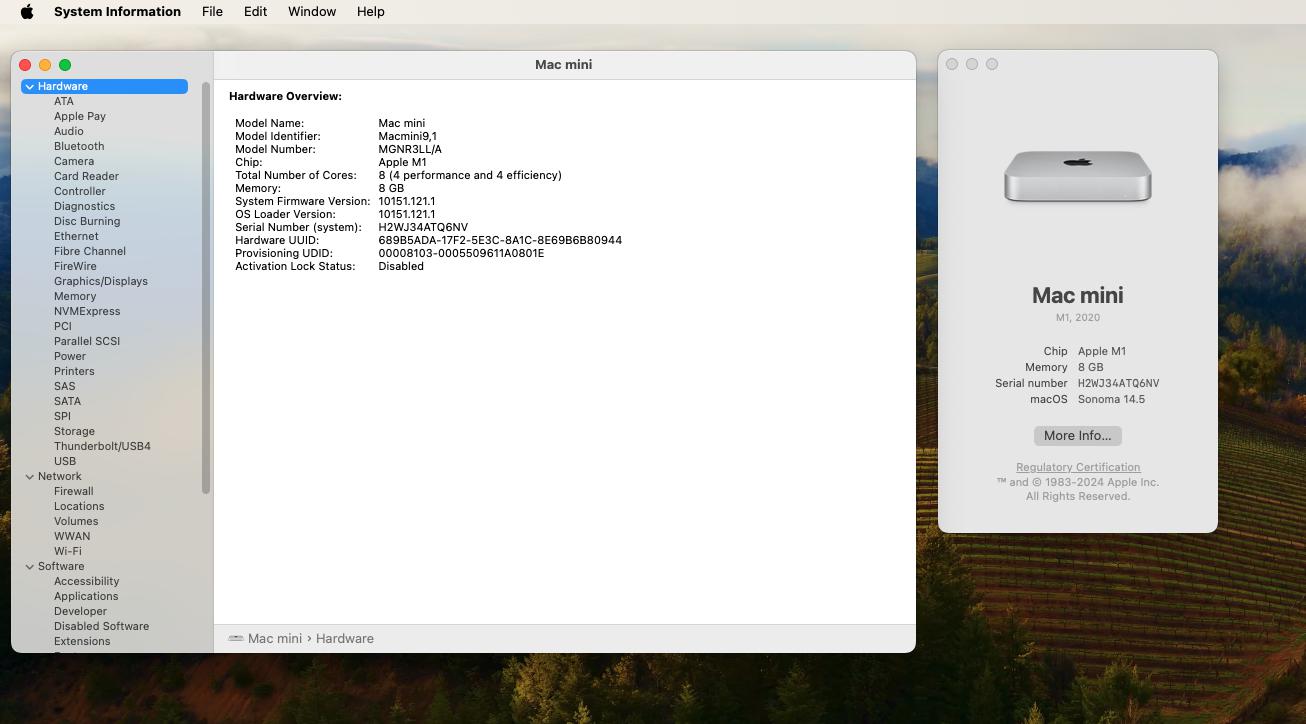
Task: Select PCI in the sidebar
Action: click(63, 326)
